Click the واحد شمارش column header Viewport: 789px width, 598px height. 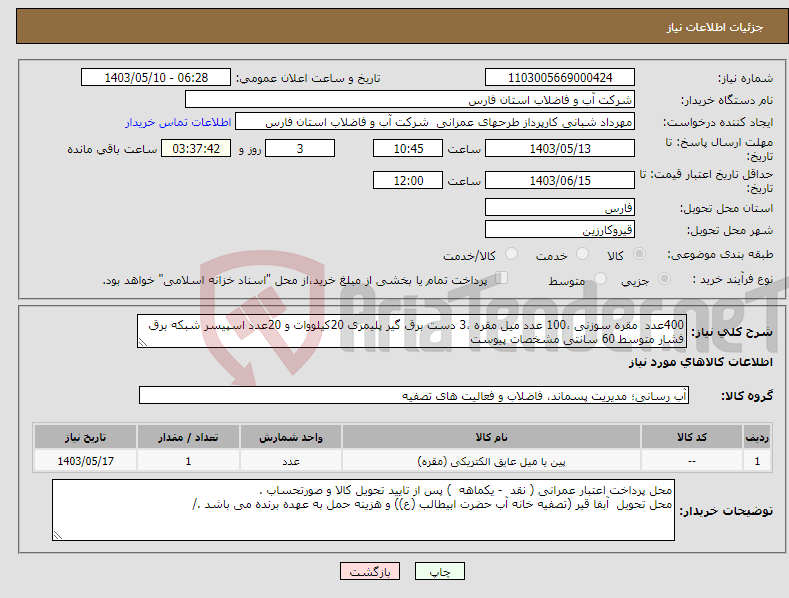click(291, 437)
